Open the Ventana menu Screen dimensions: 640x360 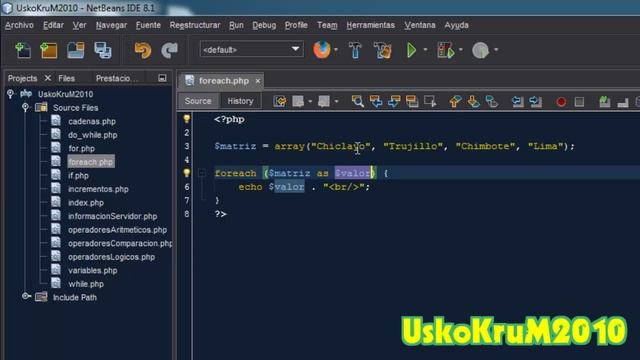pyautogui.click(x=420, y=25)
